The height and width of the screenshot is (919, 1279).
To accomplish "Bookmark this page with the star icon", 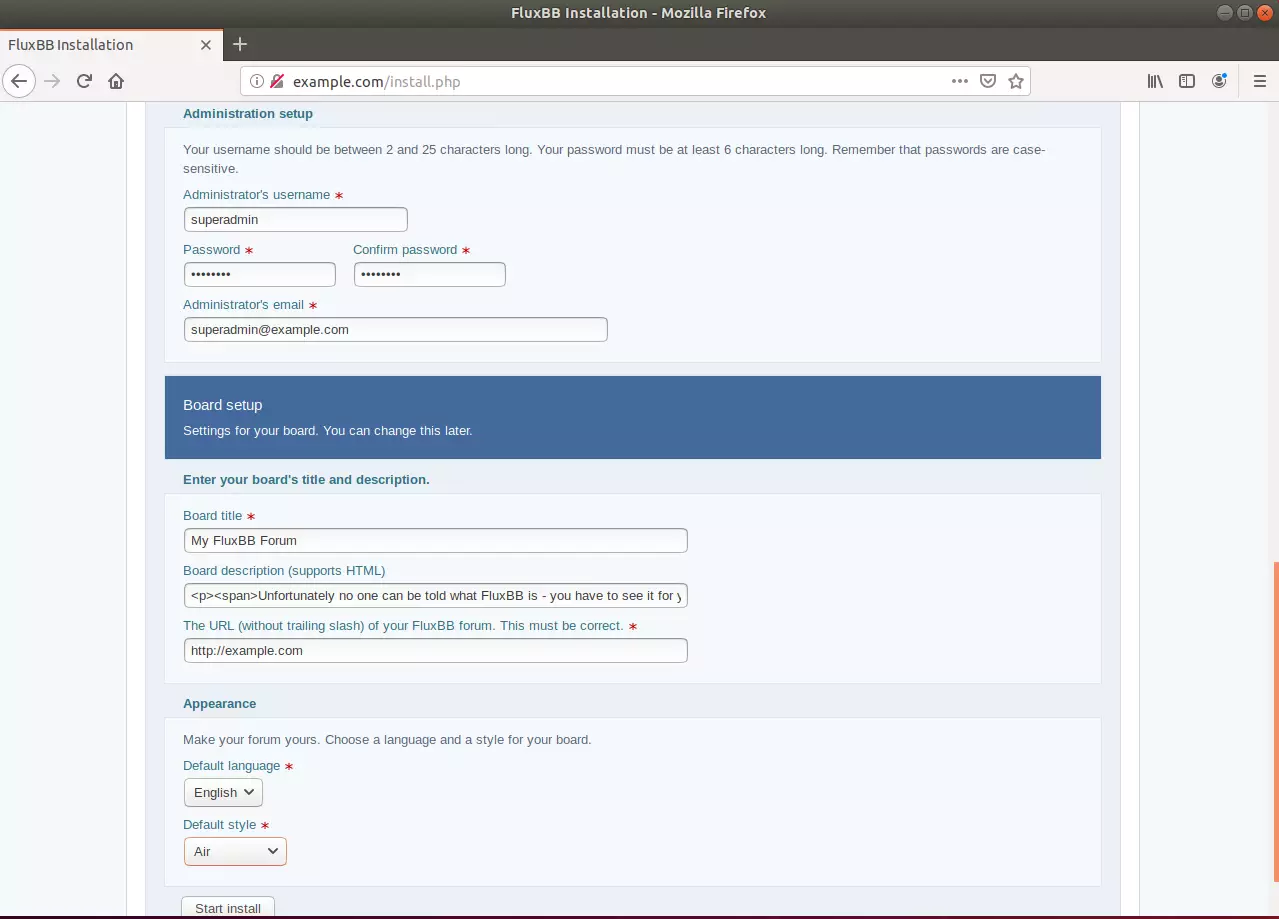I will pos(1016,82).
